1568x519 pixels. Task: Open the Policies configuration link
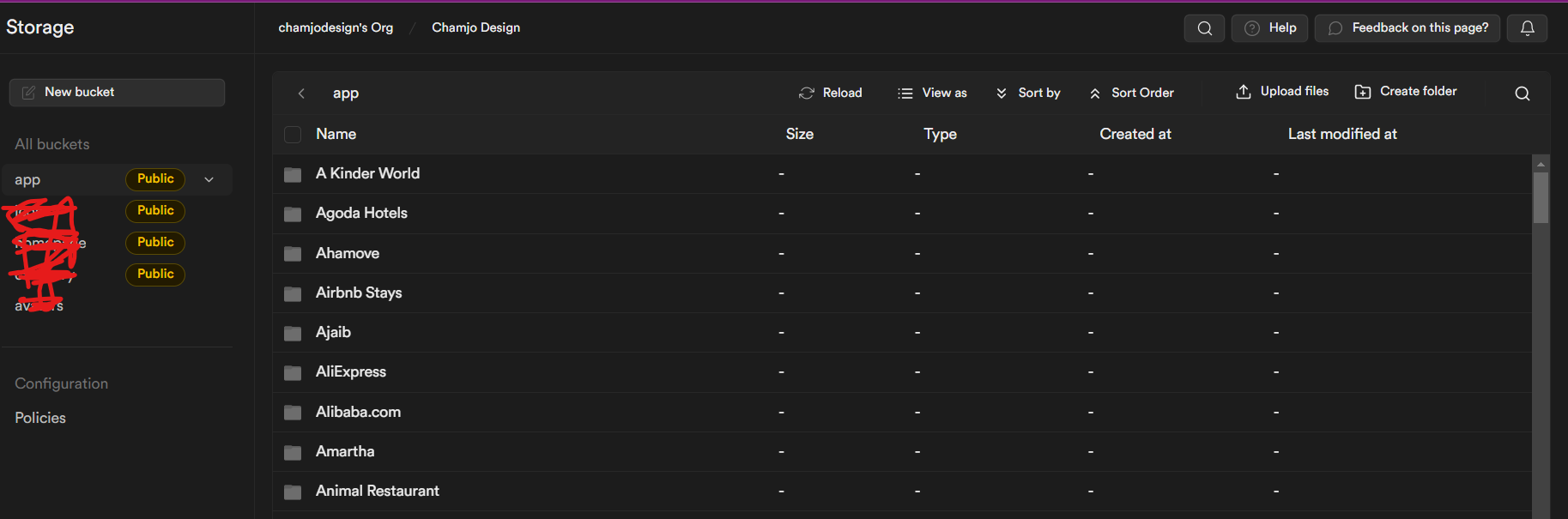click(40, 418)
